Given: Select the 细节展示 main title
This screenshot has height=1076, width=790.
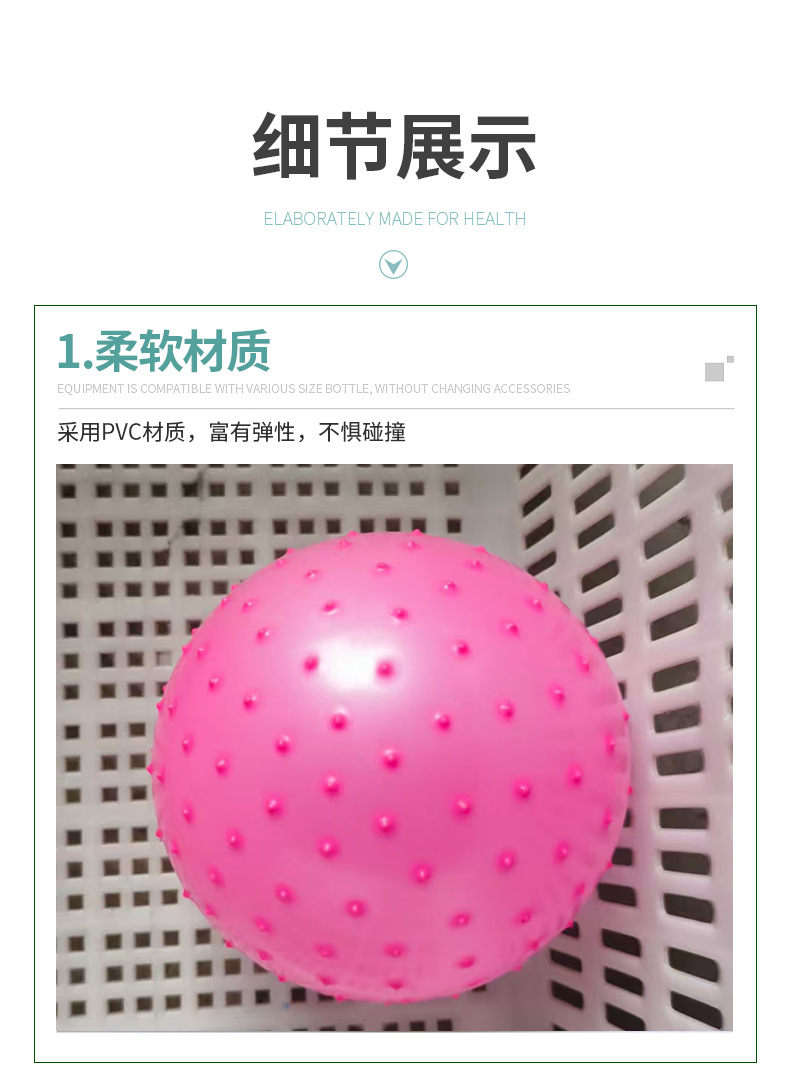Looking at the screenshot, I should click(394, 146).
